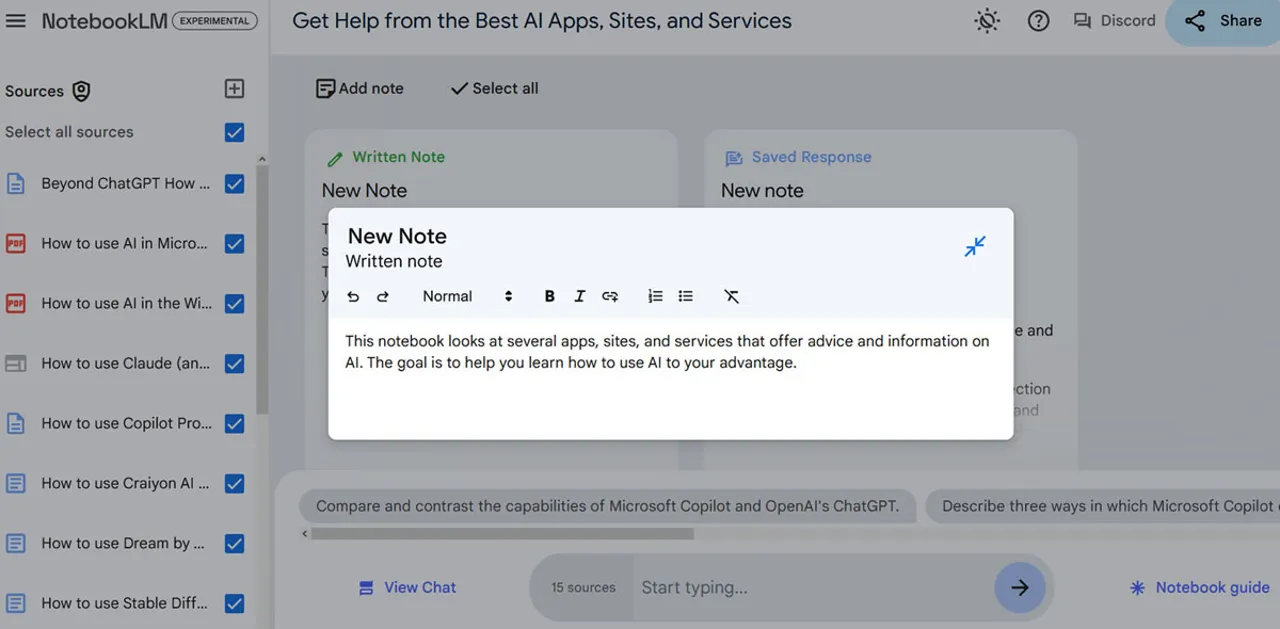This screenshot has height=629, width=1280.
Task: Insert a link using the link icon
Action: coord(610,296)
